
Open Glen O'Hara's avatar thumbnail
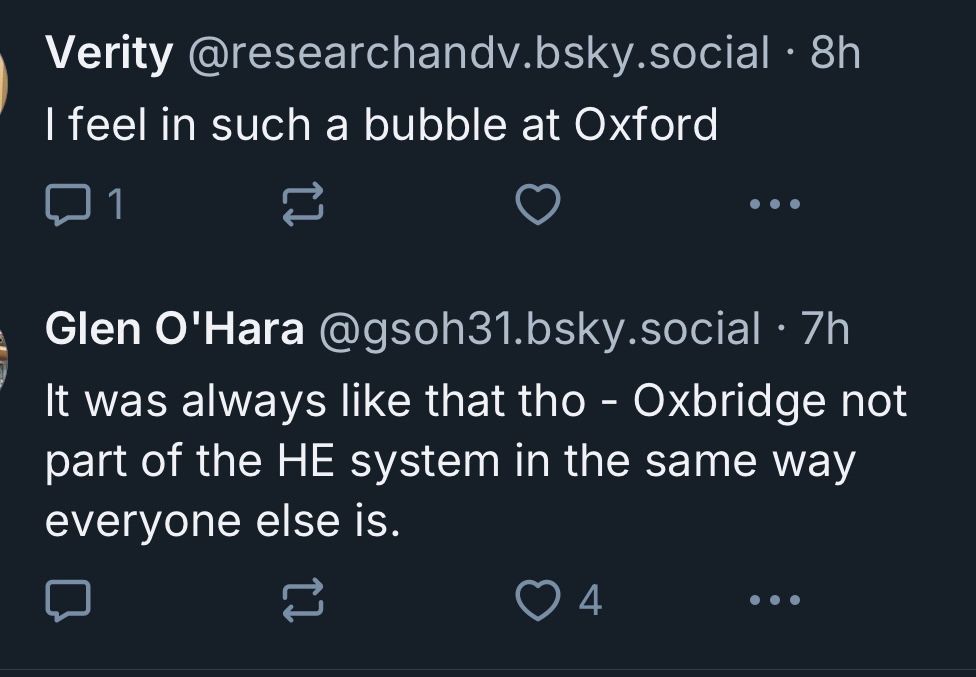pyautogui.click(x=4, y=356)
